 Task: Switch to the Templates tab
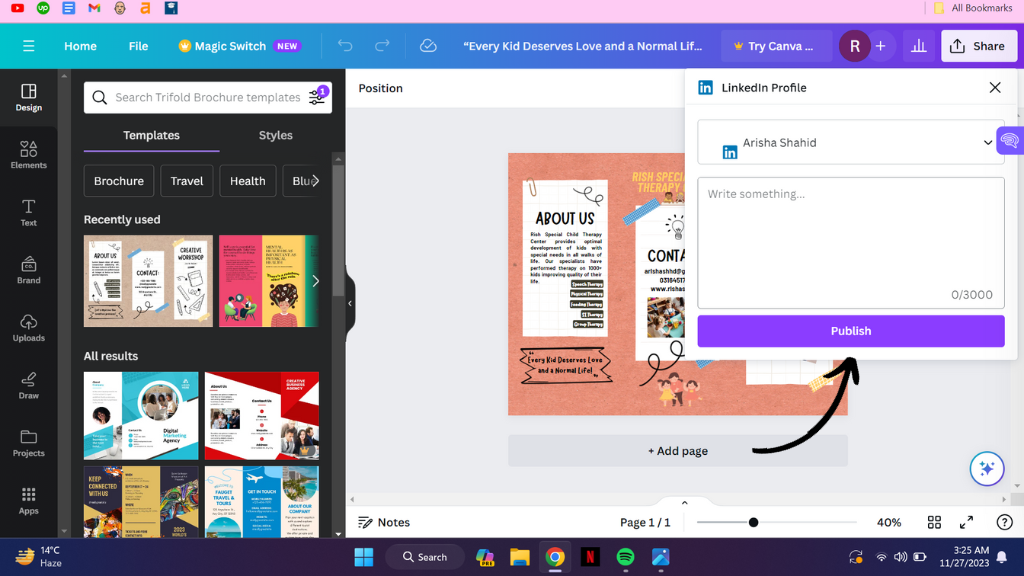152,135
